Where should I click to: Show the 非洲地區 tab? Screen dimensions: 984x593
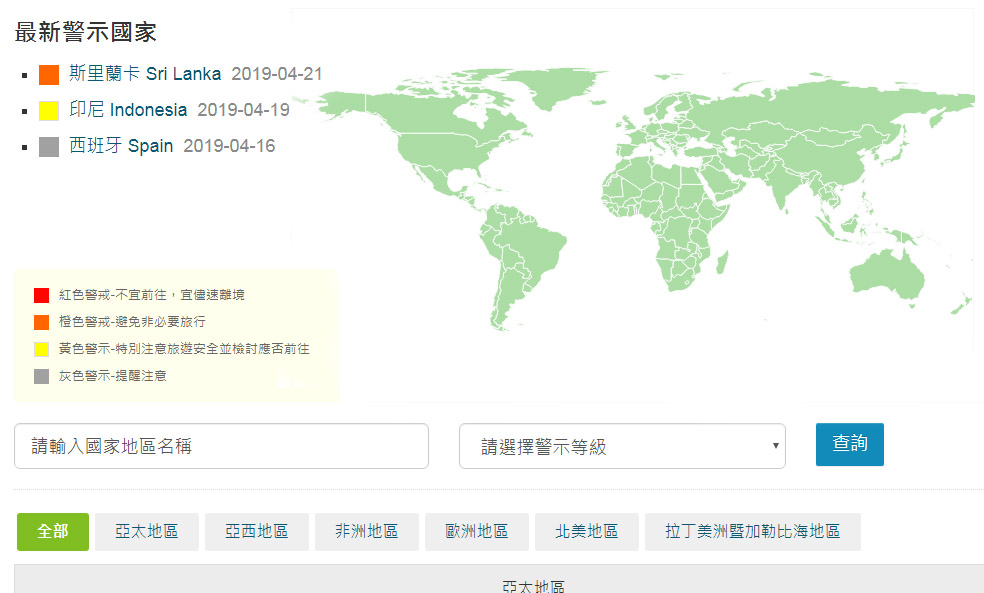click(367, 532)
